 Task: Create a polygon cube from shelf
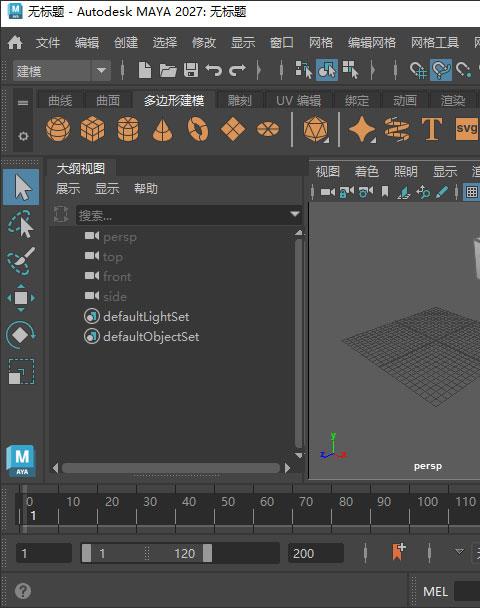pos(92,129)
